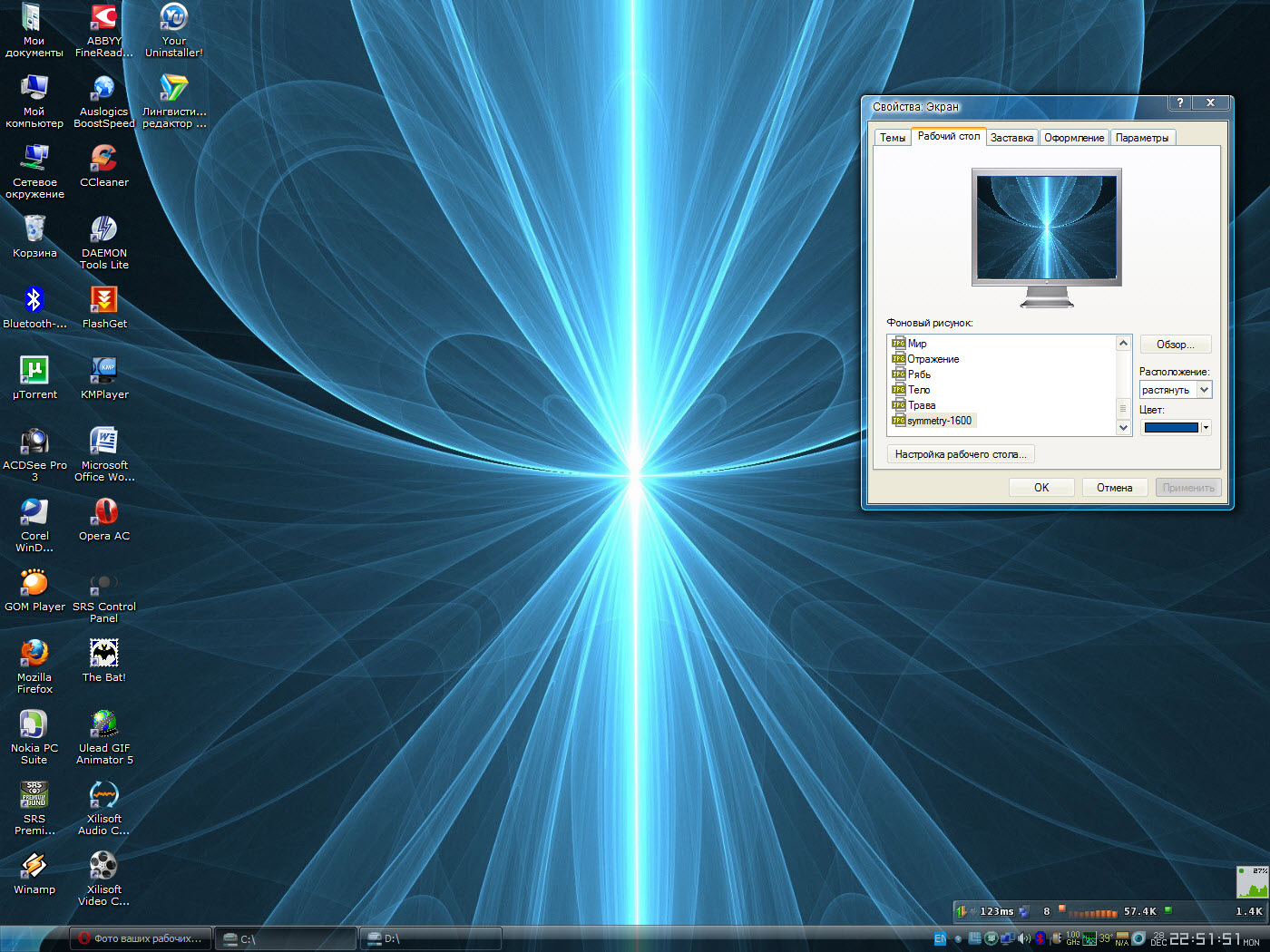Image resolution: width=1270 pixels, height=952 pixels.
Task: Click the taskbar clock showing 22:51:51
Action: click(x=1205, y=938)
